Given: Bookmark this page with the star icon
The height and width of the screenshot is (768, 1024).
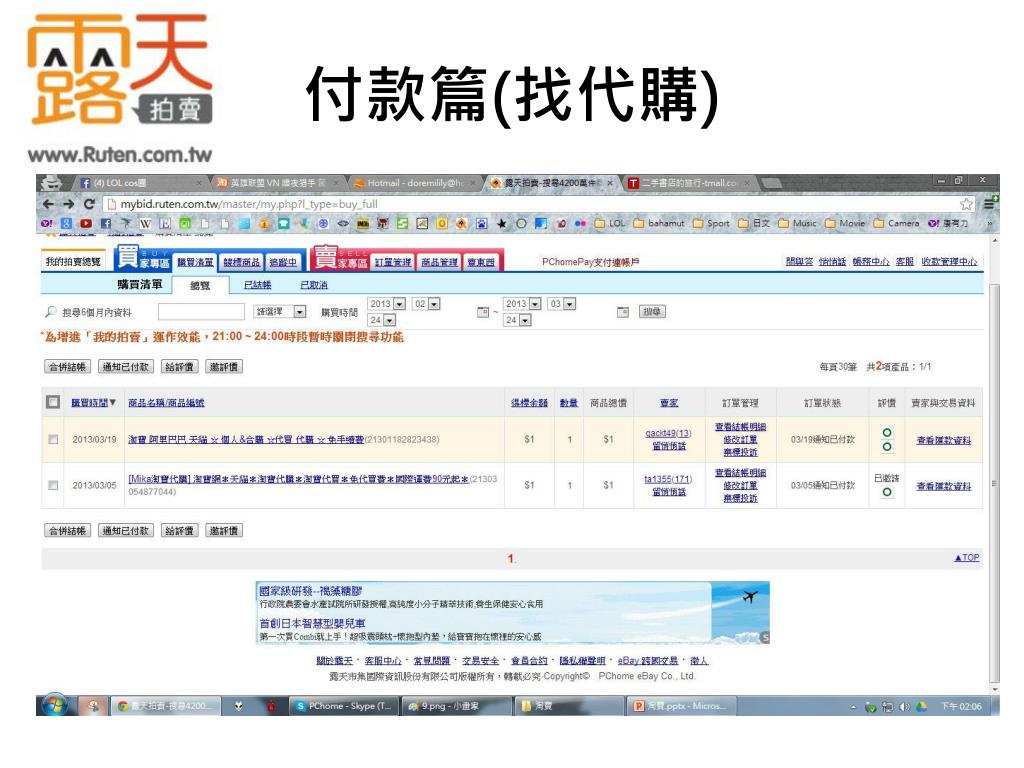Looking at the screenshot, I should pos(967,204).
